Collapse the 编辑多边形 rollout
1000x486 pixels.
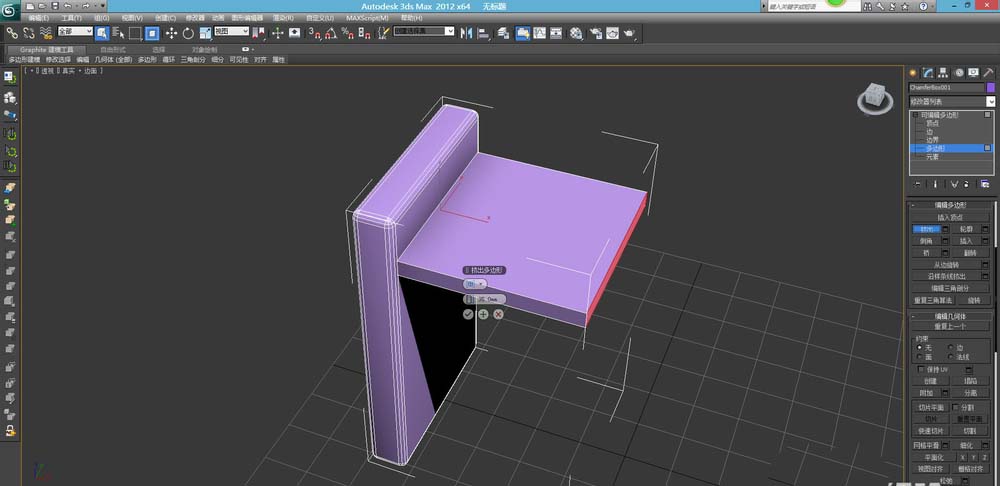tap(950, 205)
